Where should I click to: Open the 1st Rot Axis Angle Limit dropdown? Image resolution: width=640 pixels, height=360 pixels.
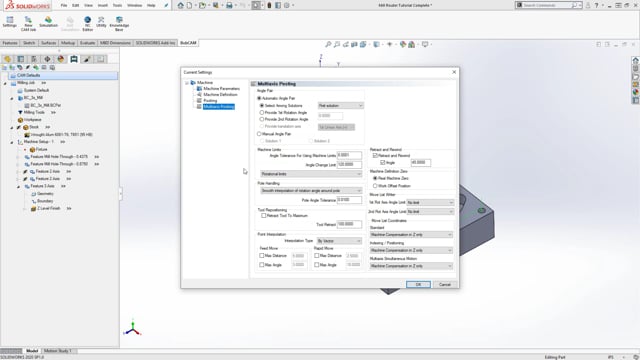click(x=430, y=202)
